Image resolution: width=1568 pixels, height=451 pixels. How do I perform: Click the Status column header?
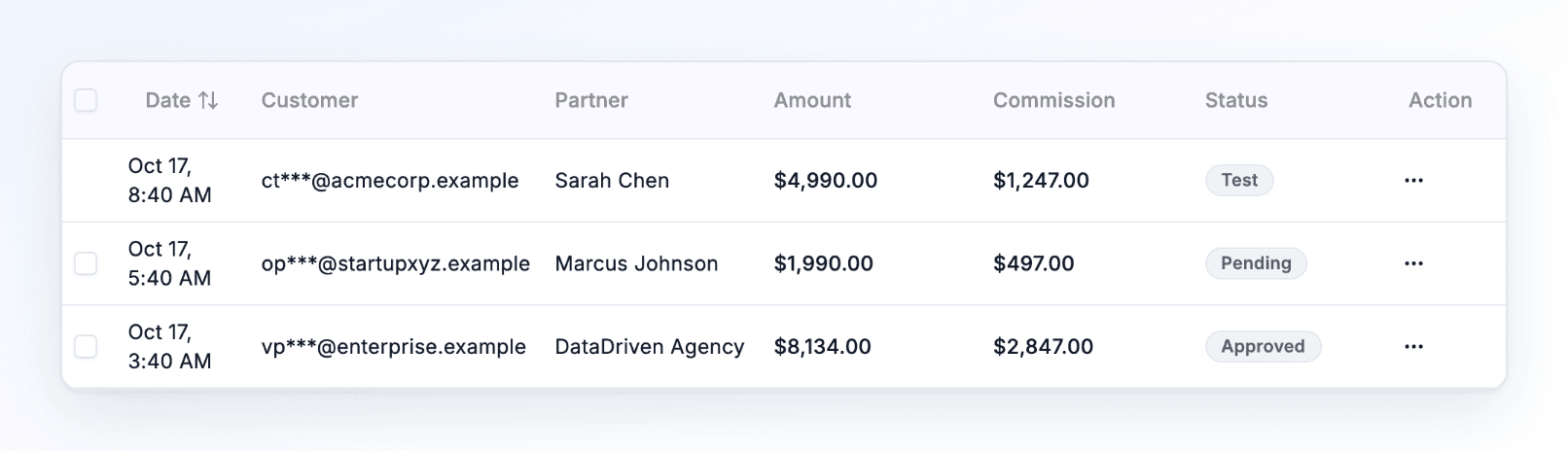1236,100
